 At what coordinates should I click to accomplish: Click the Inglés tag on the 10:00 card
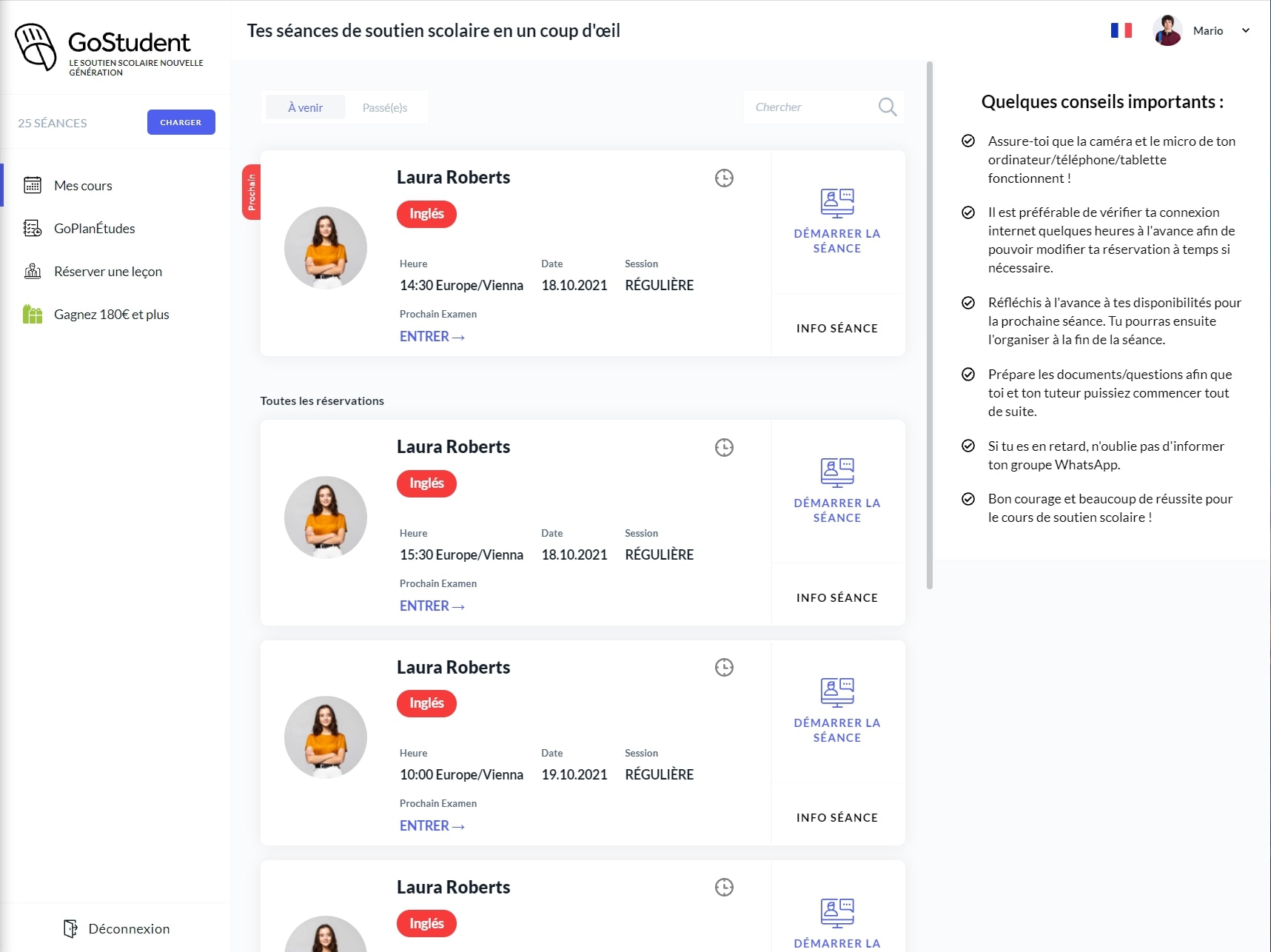click(426, 703)
